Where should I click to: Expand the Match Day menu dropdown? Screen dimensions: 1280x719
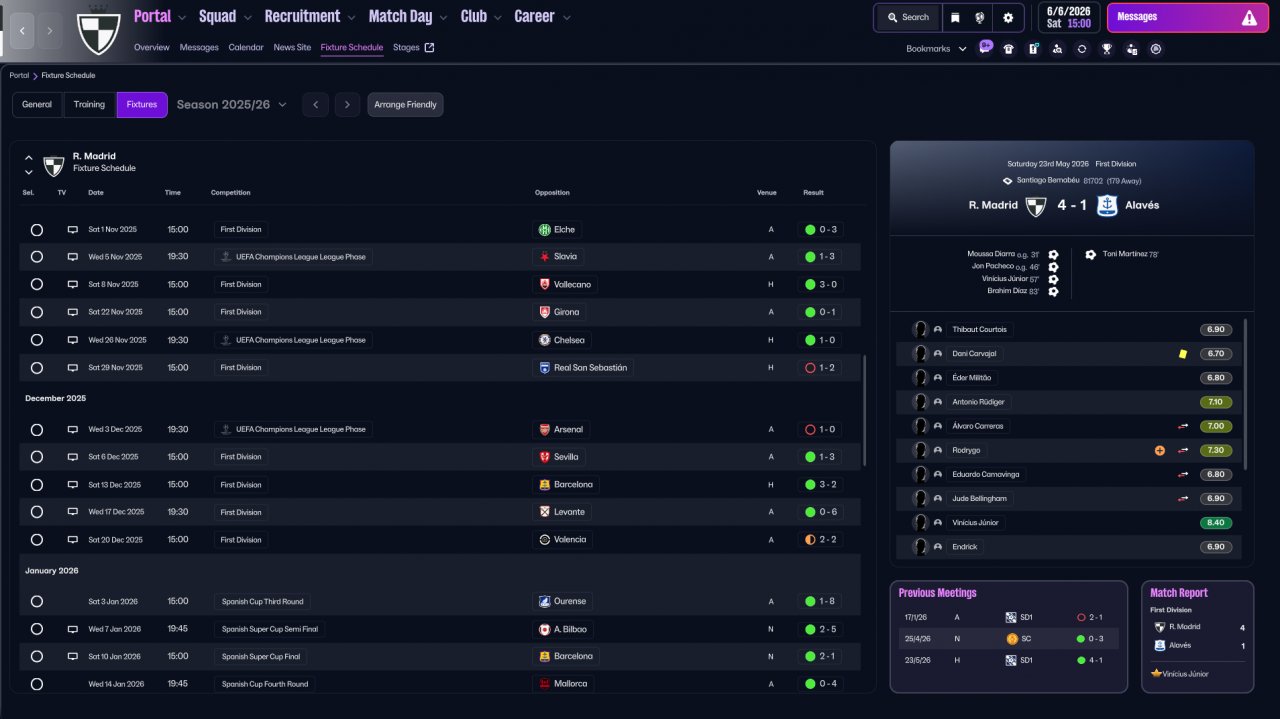443,17
